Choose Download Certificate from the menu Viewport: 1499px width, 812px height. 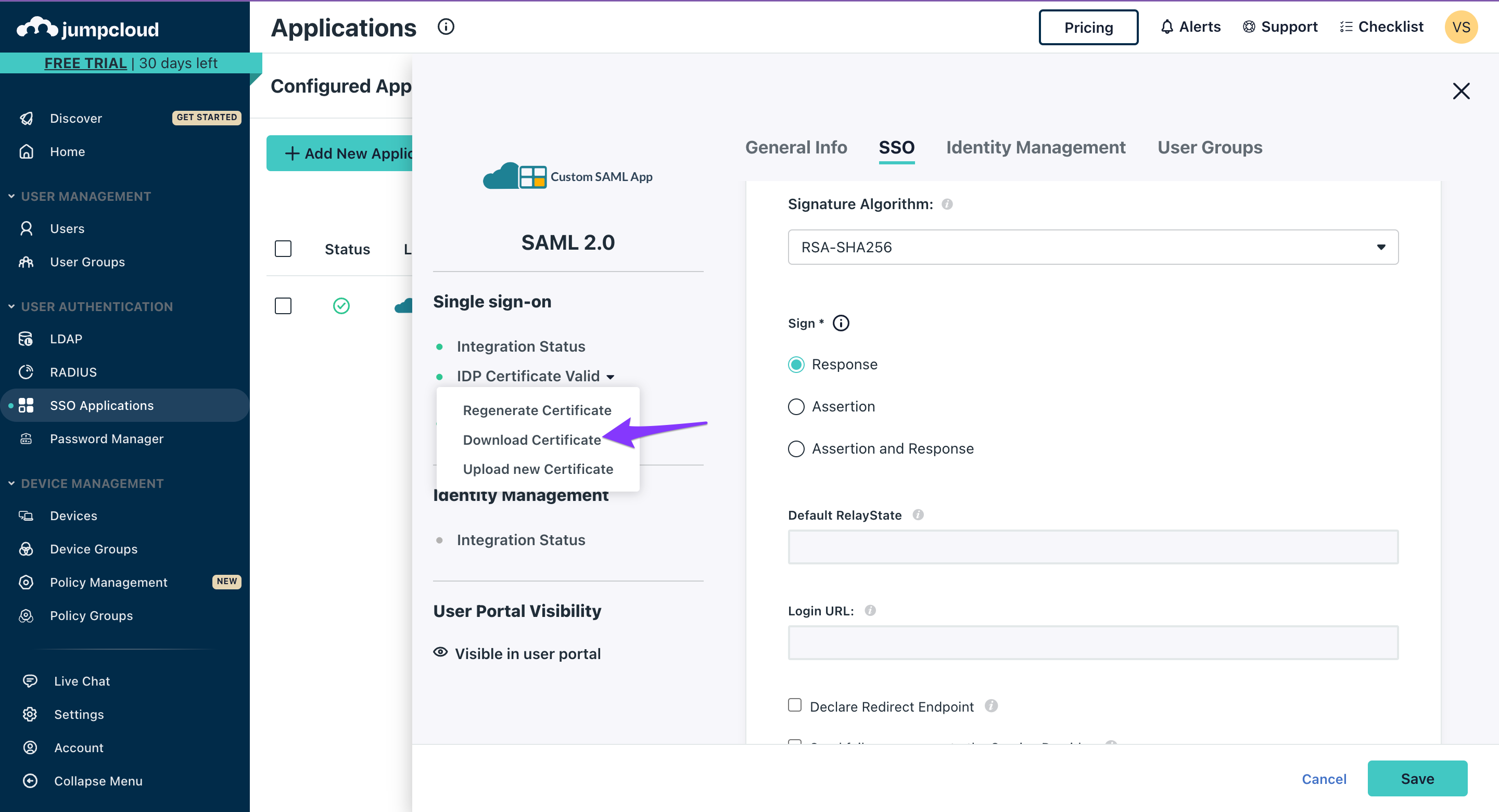coord(531,440)
